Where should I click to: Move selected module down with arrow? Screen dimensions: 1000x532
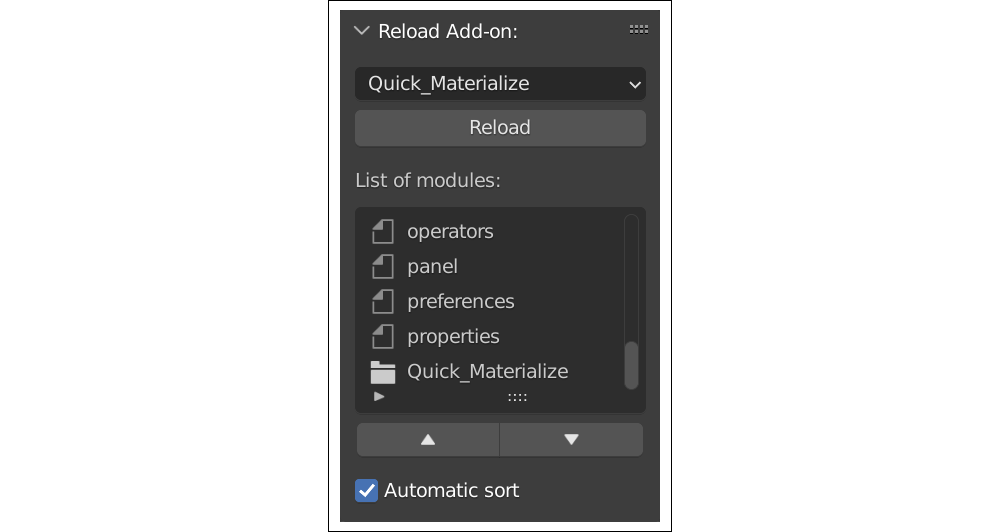571,439
